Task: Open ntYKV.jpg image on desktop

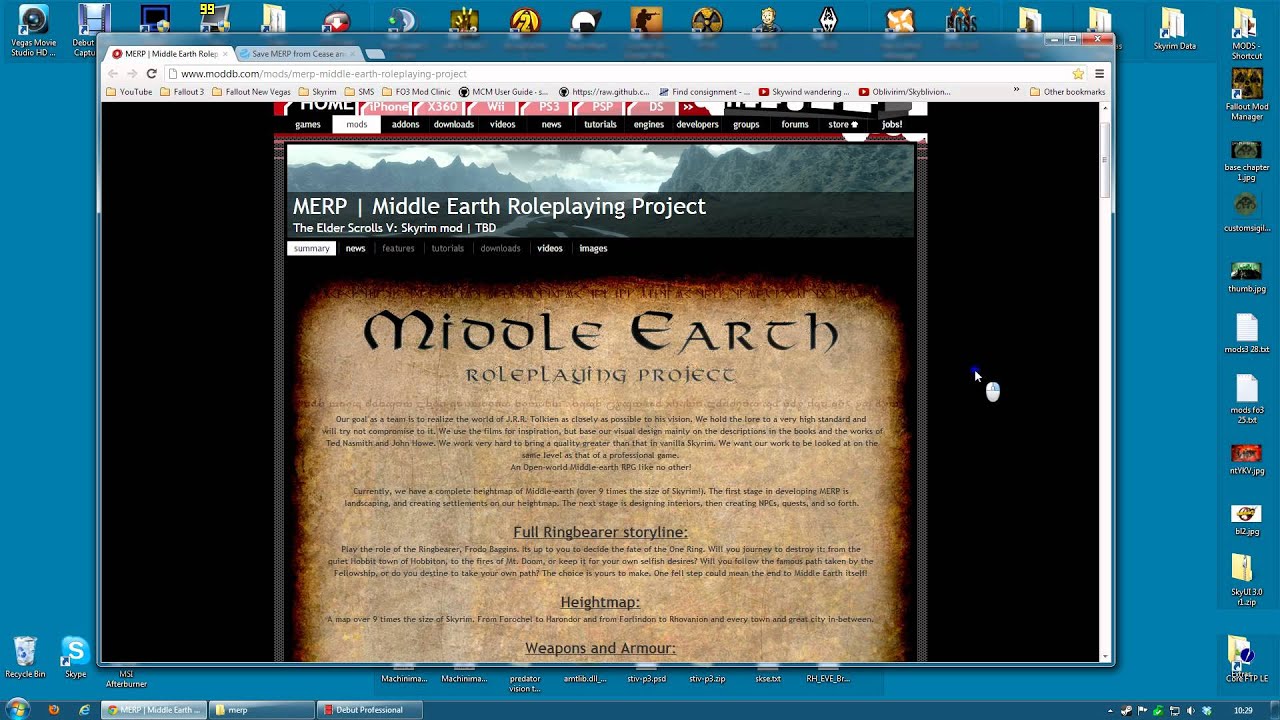Action: 1246,459
